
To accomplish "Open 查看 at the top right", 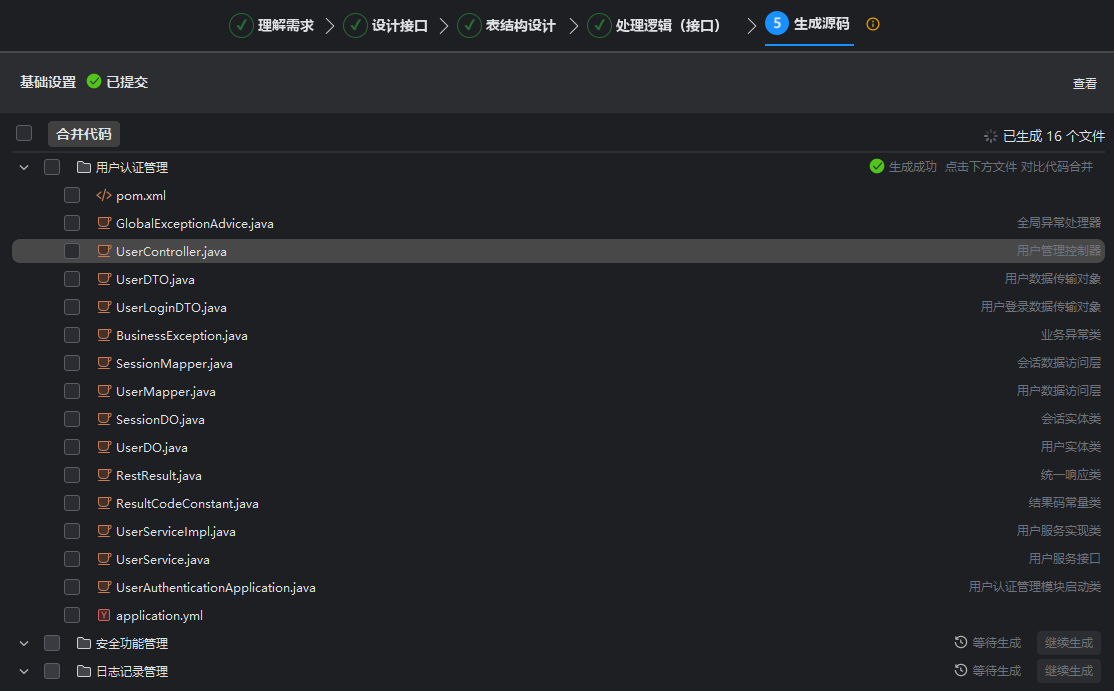I will click(x=1084, y=83).
